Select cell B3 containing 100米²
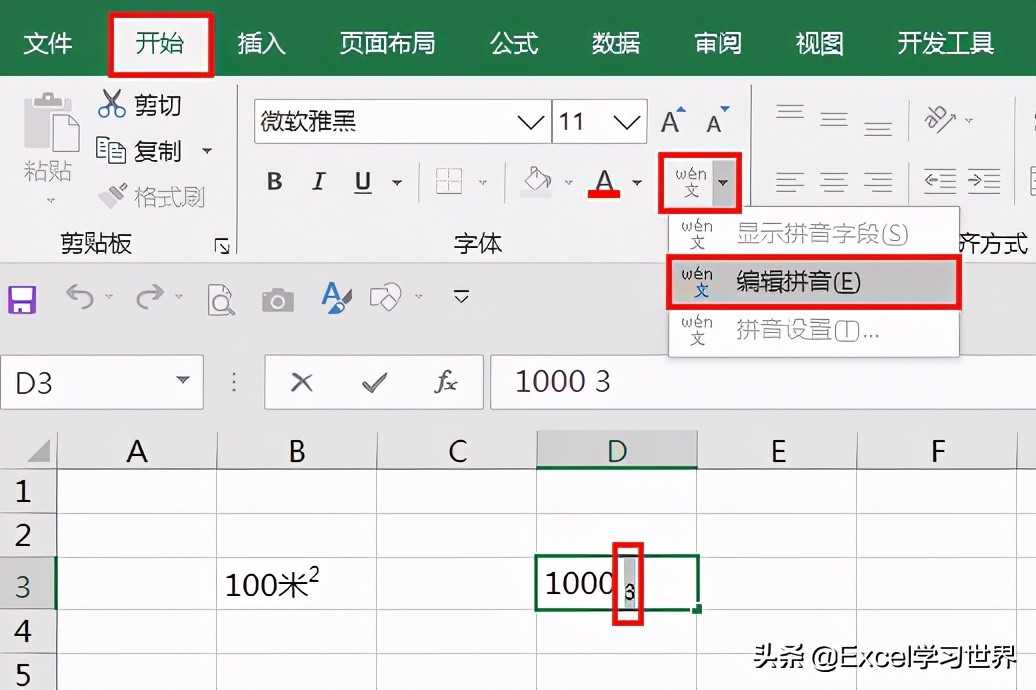 296,583
